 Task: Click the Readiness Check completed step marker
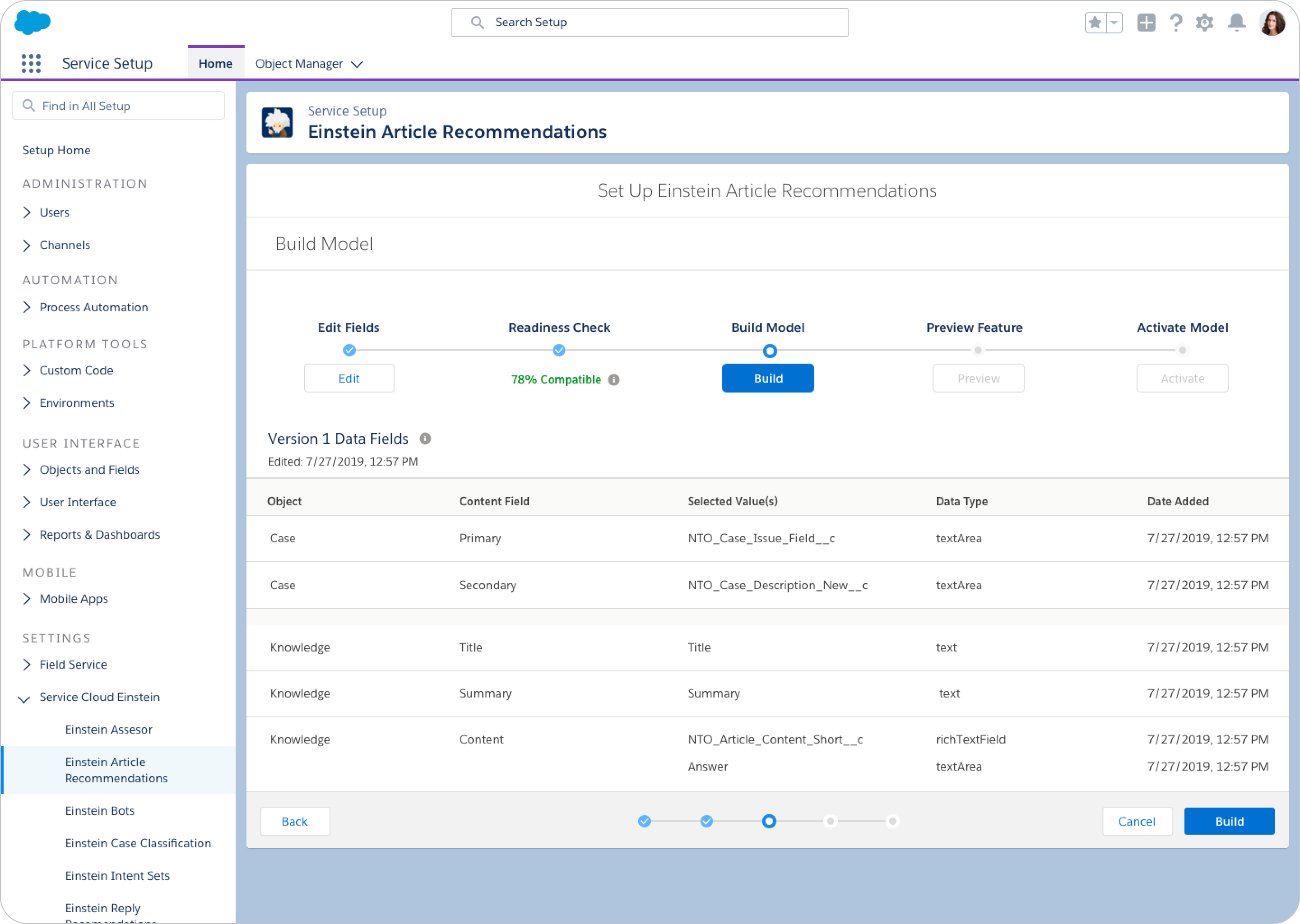pos(560,351)
